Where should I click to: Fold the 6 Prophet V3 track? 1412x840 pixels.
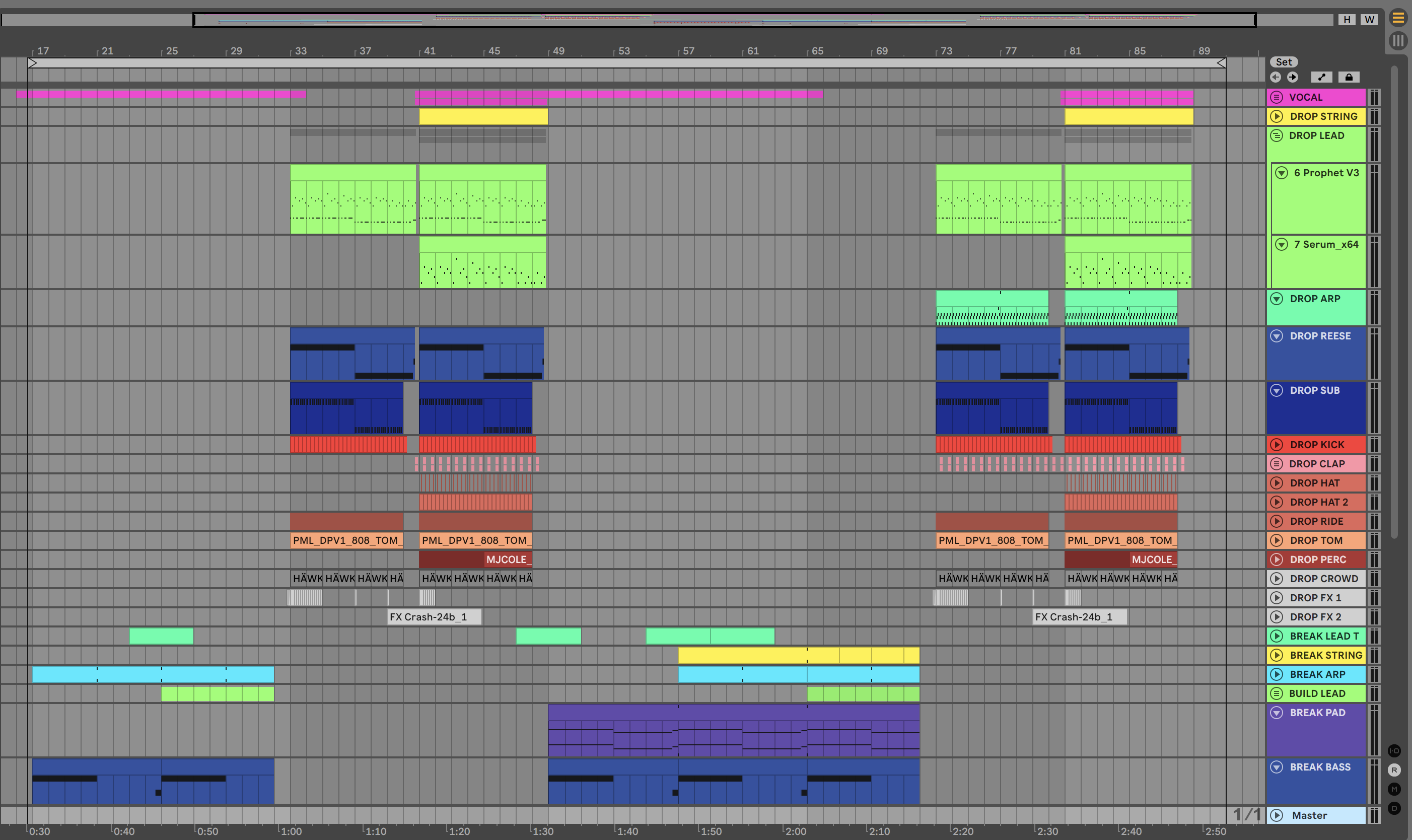tap(1282, 173)
